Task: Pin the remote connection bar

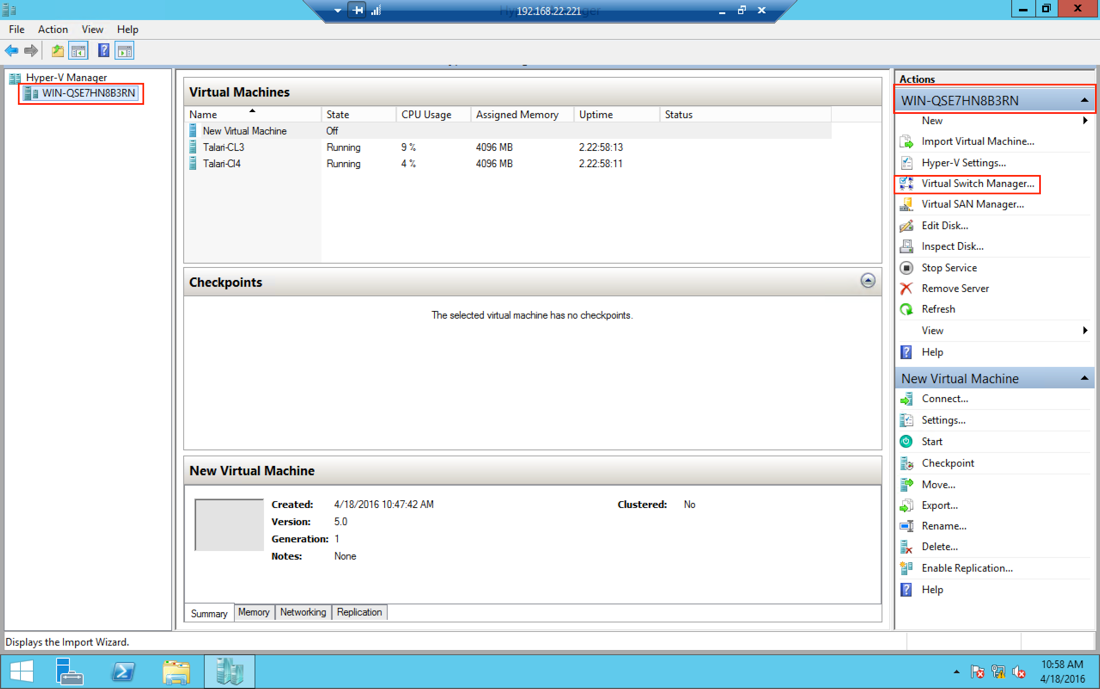Action: [357, 11]
